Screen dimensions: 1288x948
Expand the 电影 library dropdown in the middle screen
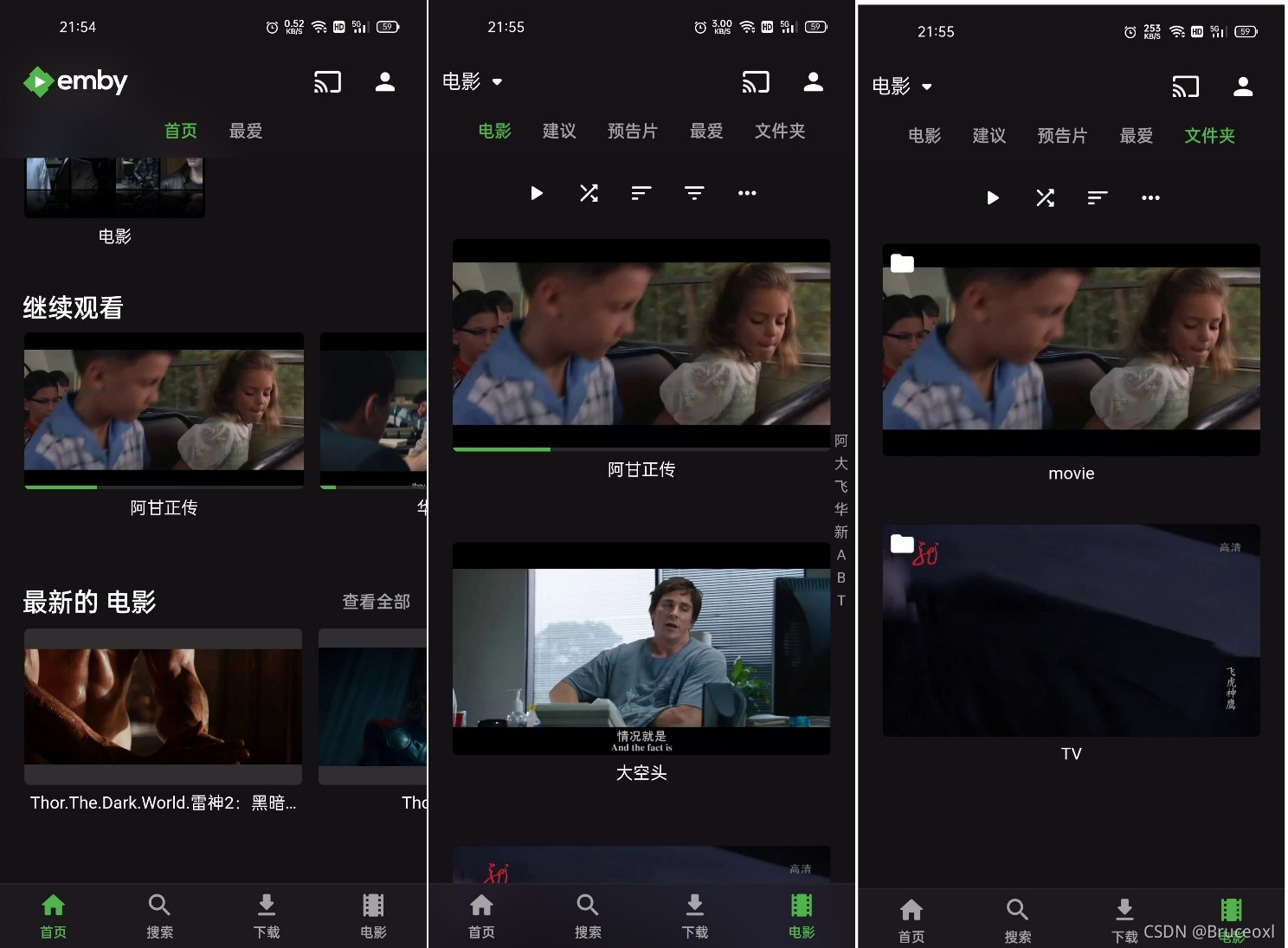(x=473, y=81)
